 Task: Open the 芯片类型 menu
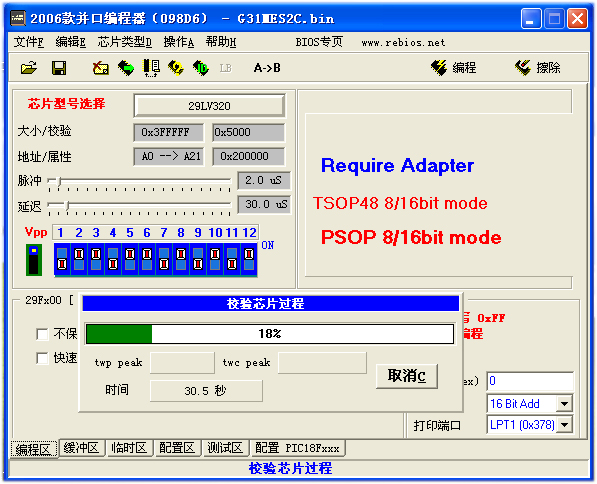[125, 42]
